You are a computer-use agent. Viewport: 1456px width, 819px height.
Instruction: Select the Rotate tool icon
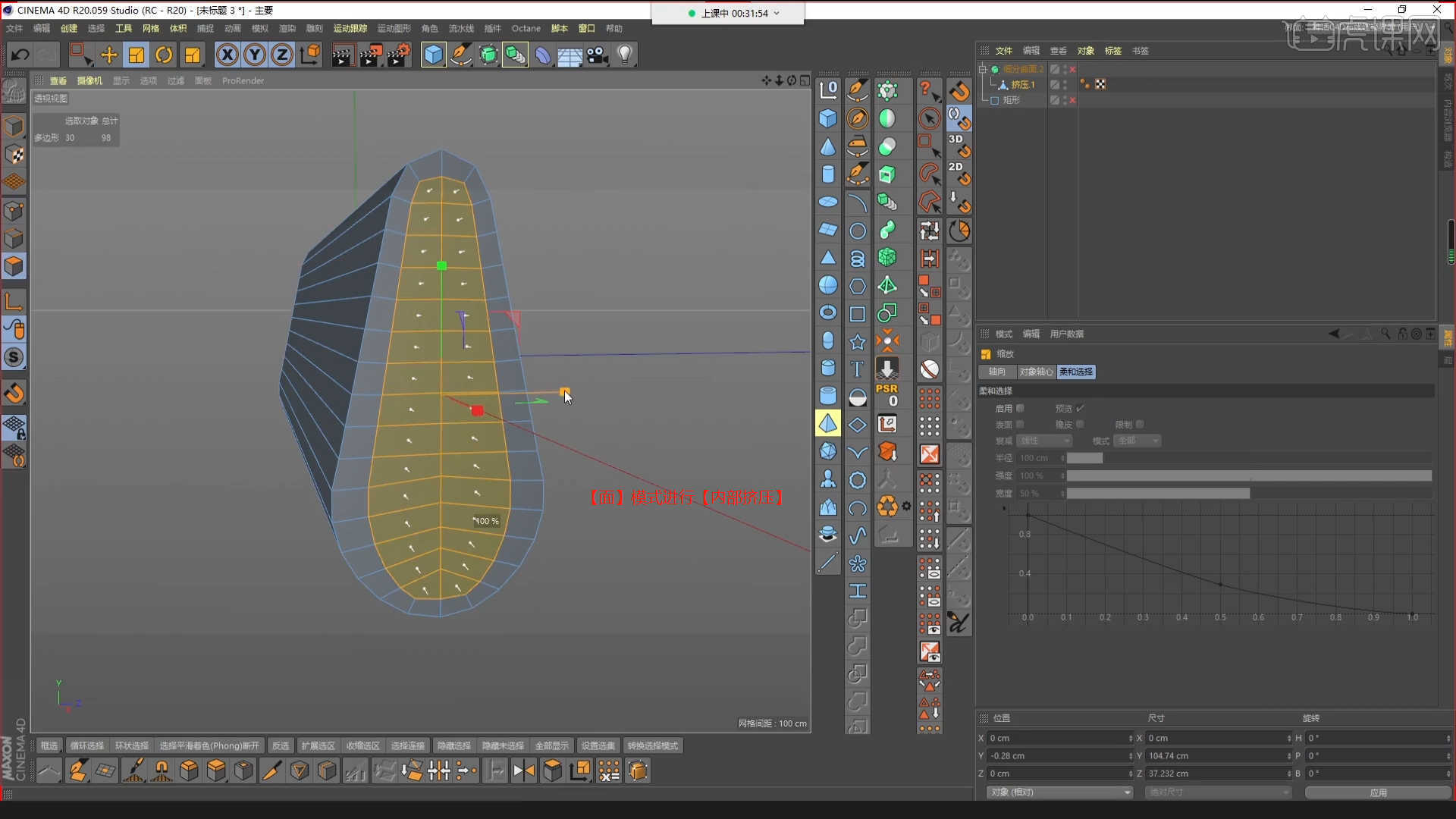[164, 55]
